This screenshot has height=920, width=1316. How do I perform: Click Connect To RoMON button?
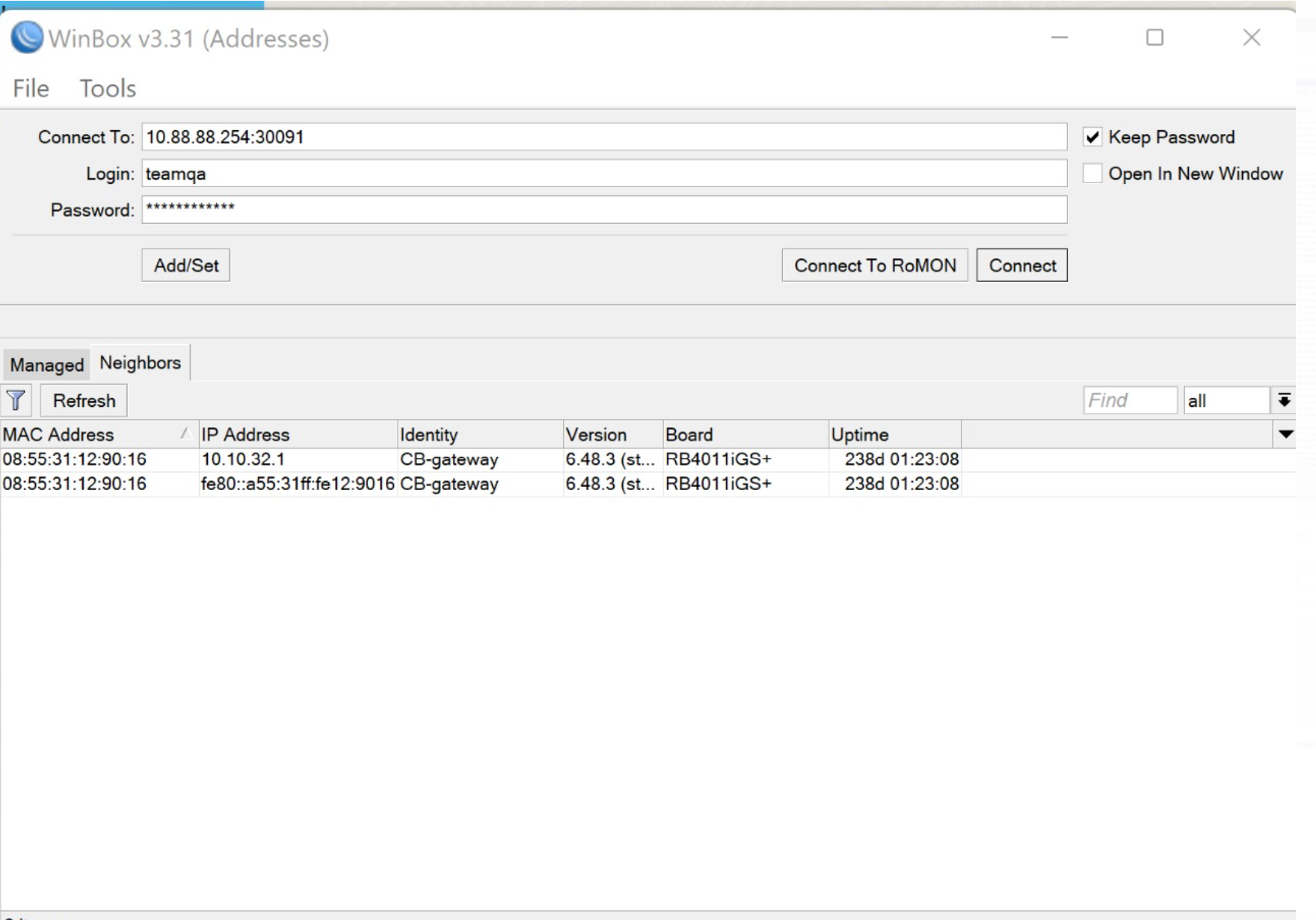tap(875, 266)
